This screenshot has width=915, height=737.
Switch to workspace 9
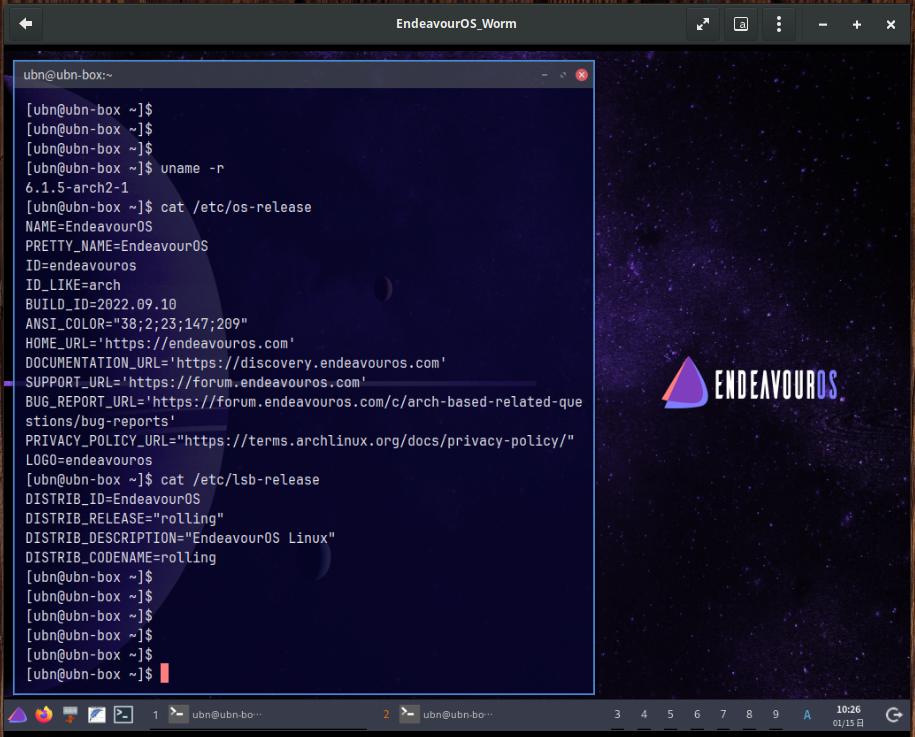776,714
